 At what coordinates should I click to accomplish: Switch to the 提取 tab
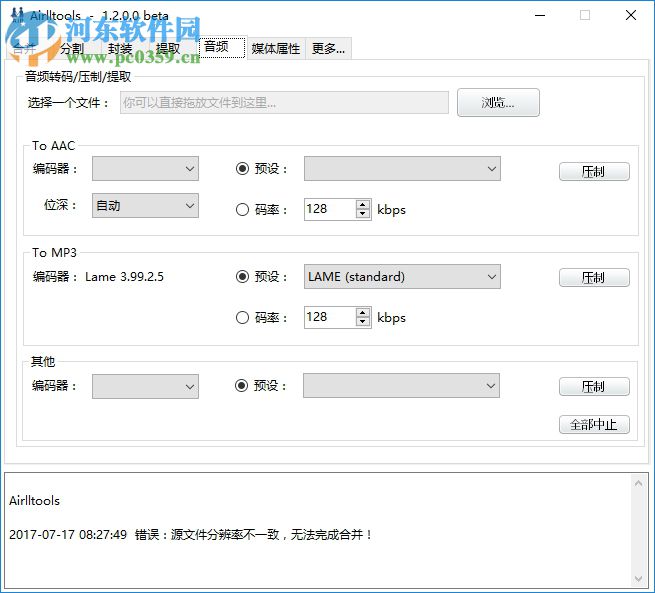(168, 49)
